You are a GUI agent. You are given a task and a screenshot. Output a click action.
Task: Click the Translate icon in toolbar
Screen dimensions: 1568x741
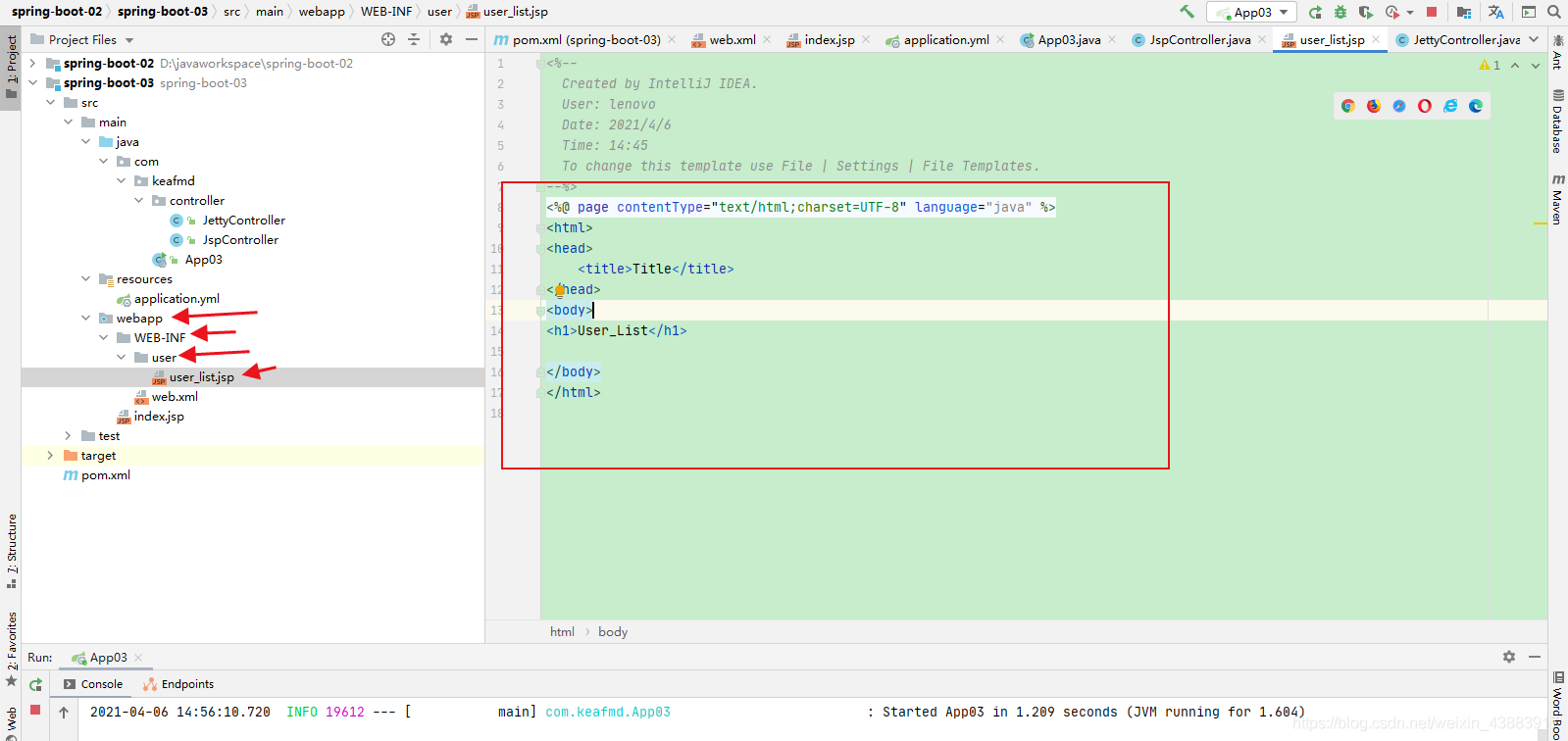point(1495,12)
